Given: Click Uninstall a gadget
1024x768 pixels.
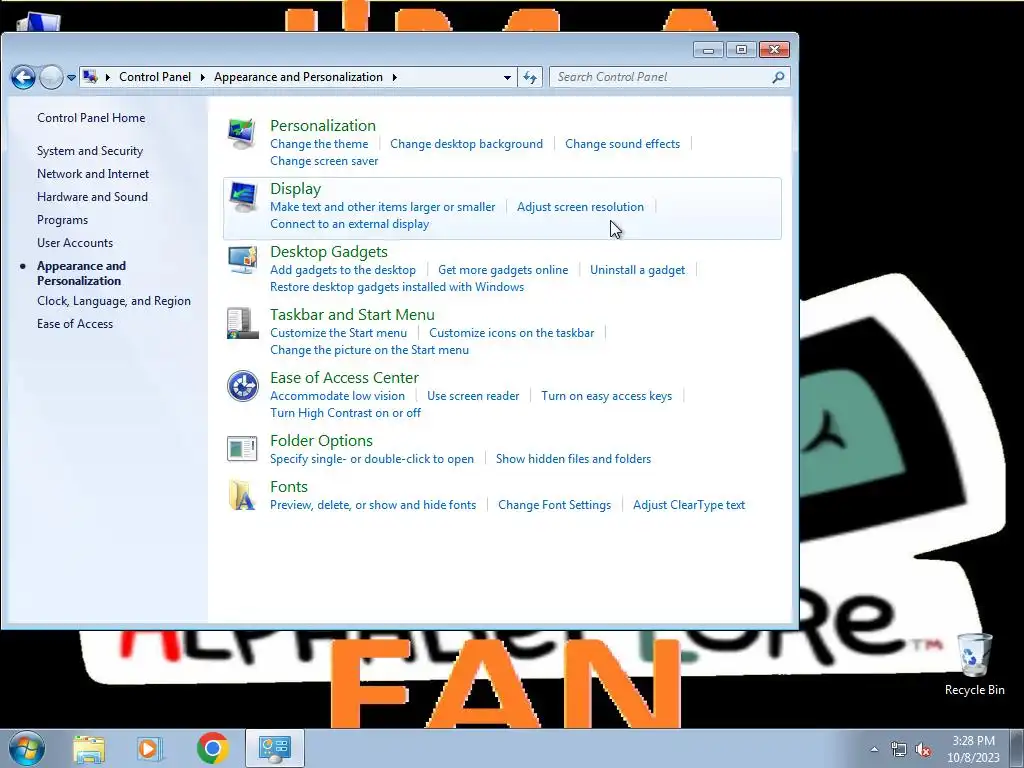Looking at the screenshot, I should pos(637,270).
